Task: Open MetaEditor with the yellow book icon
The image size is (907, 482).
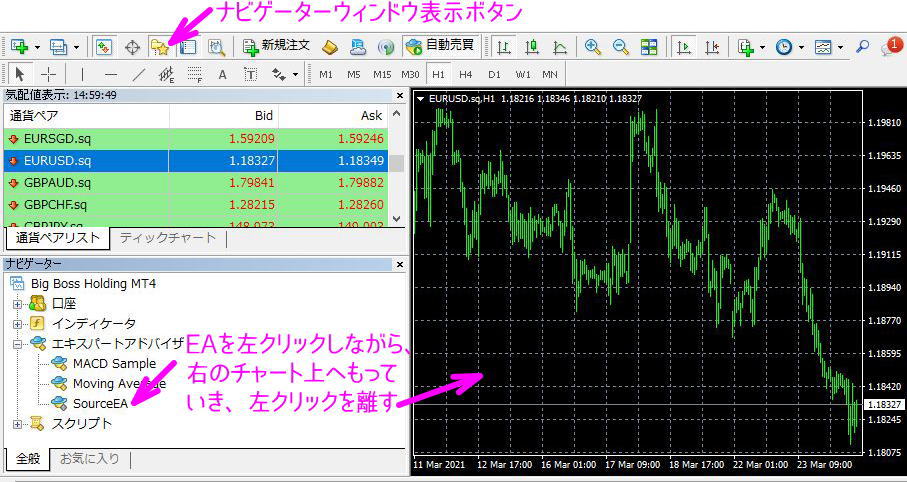Action: (330, 47)
